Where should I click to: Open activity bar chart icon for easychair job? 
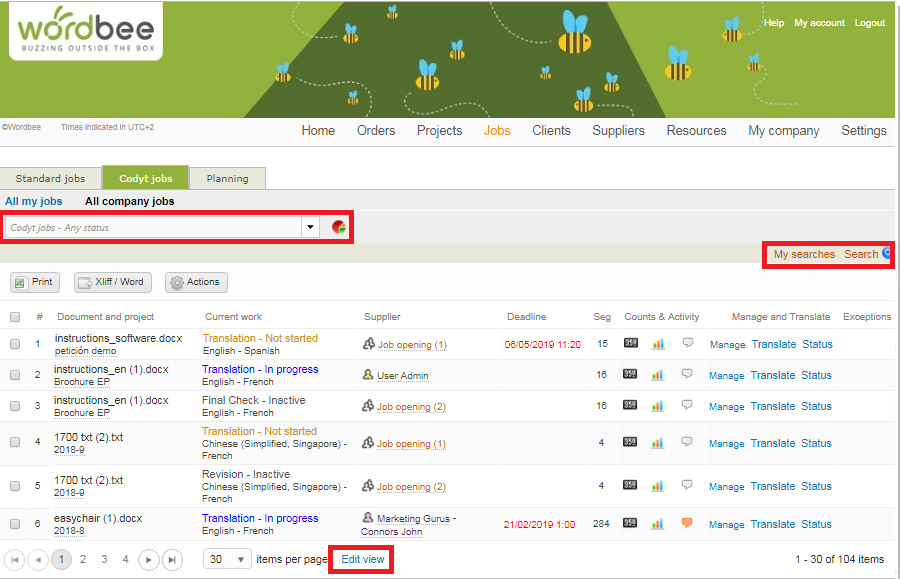[658, 523]
